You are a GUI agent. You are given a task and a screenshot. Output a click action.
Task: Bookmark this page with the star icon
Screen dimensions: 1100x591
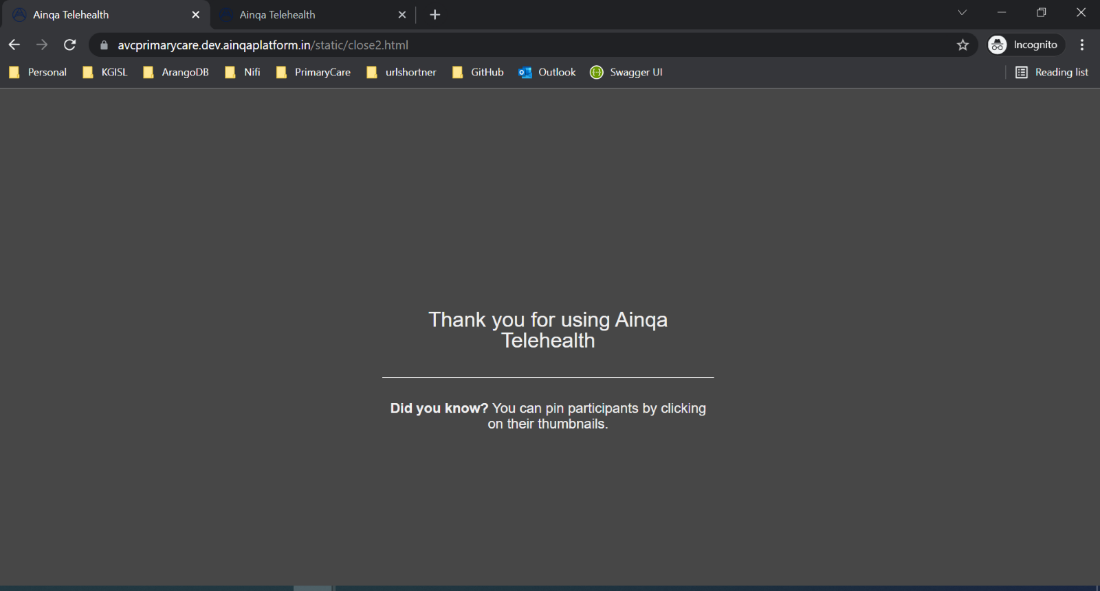click(962, 45)
